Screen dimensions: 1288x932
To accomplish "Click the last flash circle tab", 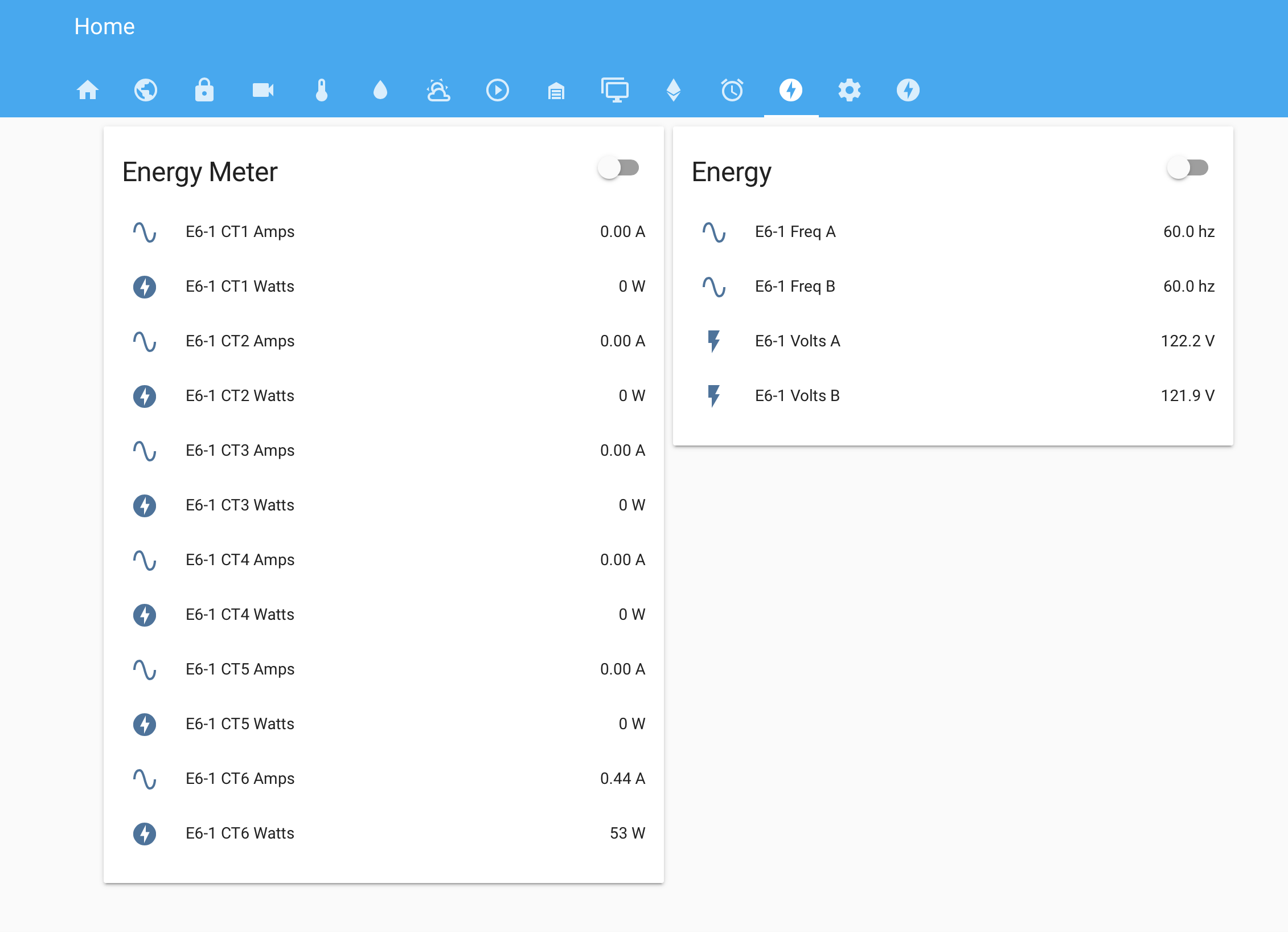I will [x=908, y=90].
